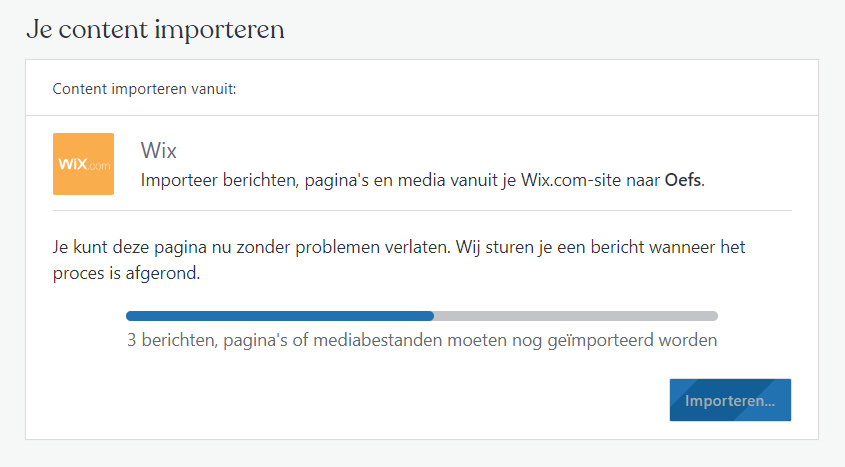
Task: Click the gray unfilled part of the progress bar
Action: click(x=576, y=316)
